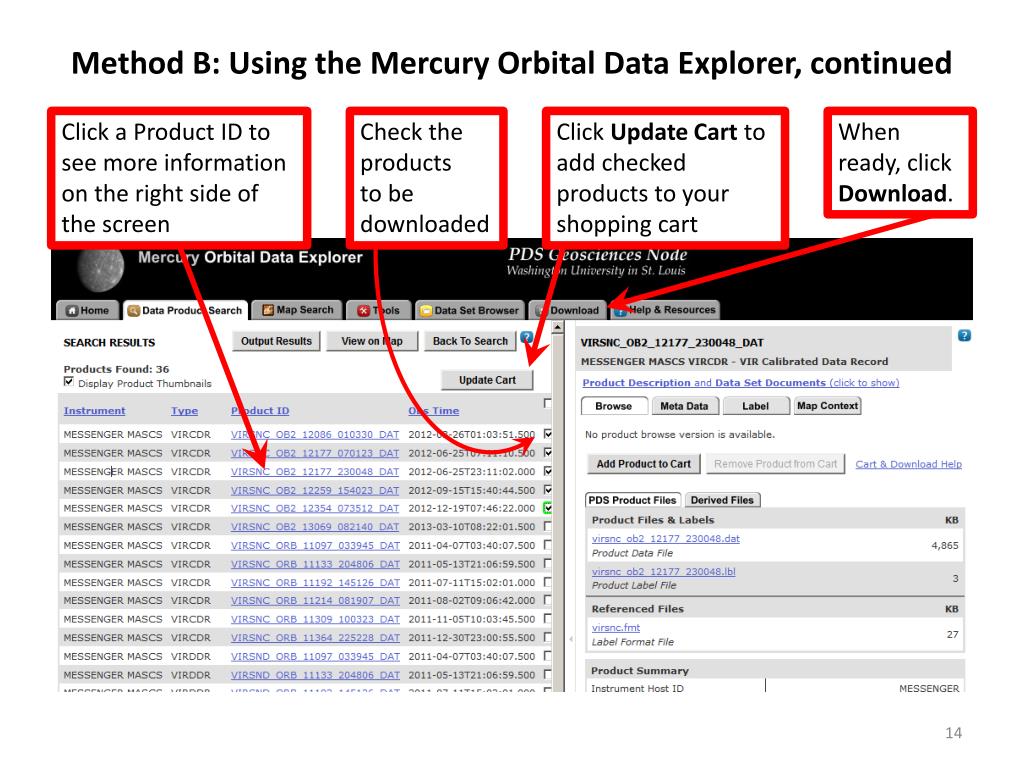
Task: Toggle Display Product Thumbnails checkbox
Action: tap(69, 381)
